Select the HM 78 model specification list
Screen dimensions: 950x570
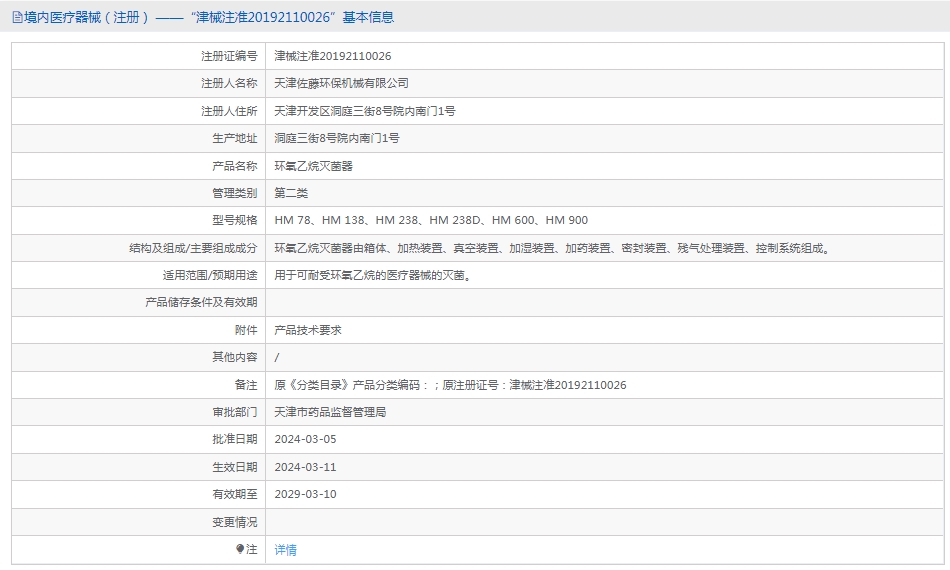[x=430, y=220]
